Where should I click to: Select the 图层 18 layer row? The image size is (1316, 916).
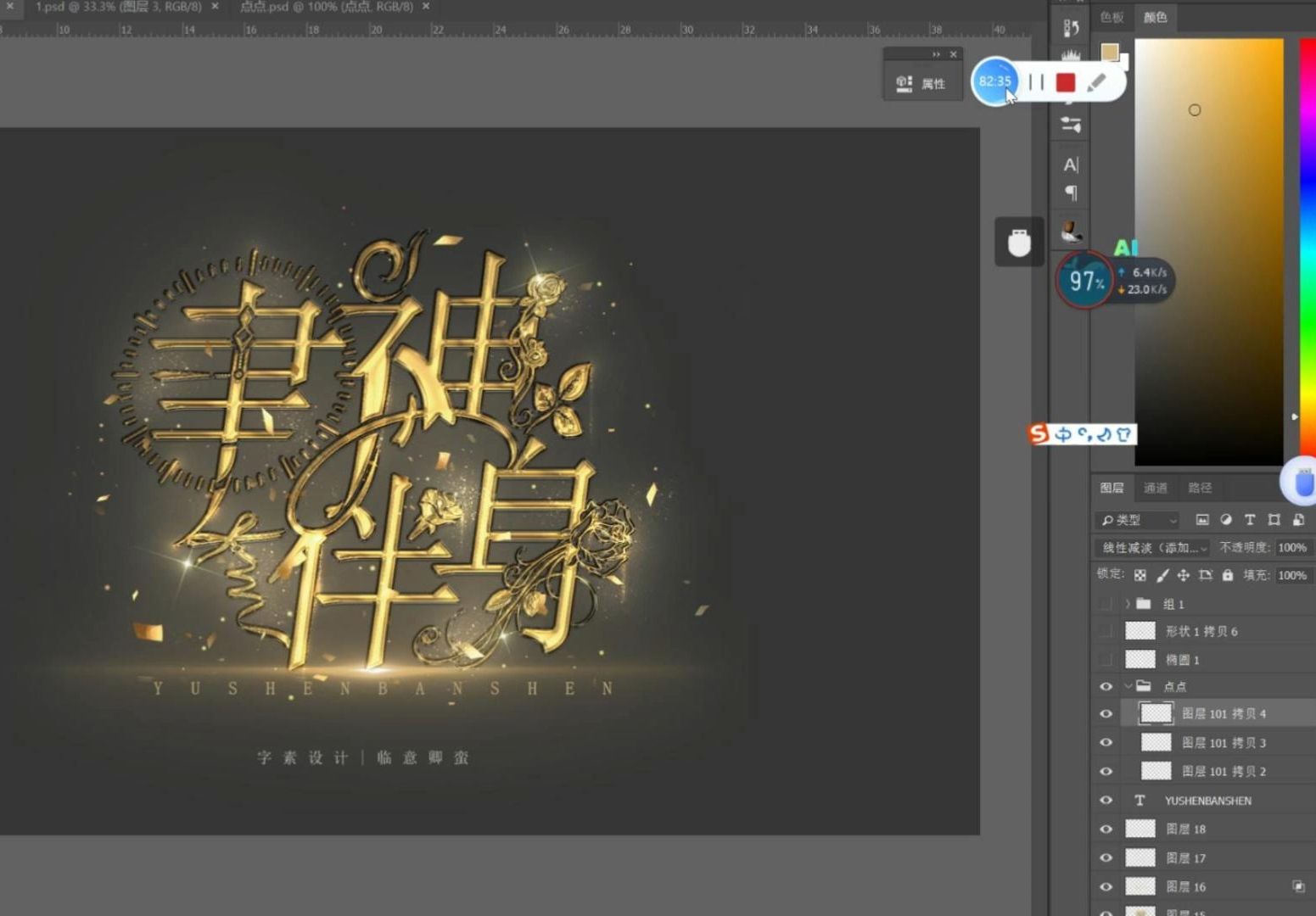pyautogui.click(x=1203, y=829)
